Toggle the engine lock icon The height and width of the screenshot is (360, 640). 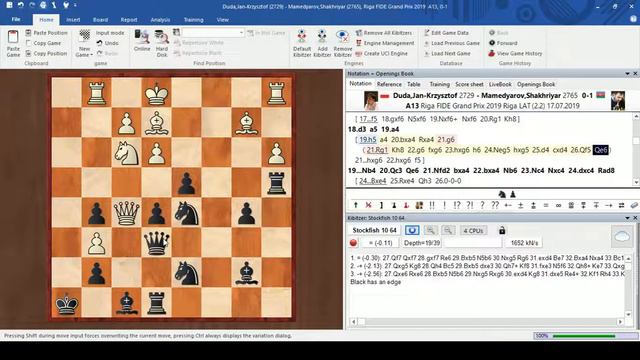click(502, 230)
